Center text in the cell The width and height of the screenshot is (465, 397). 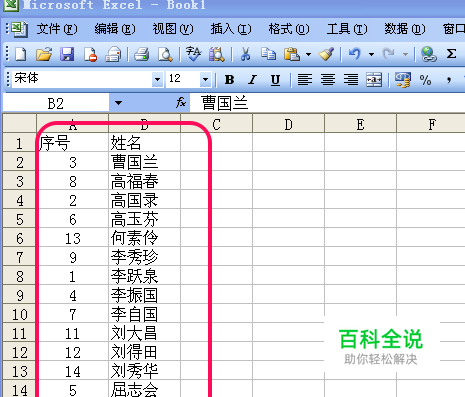tap(328, 80)
